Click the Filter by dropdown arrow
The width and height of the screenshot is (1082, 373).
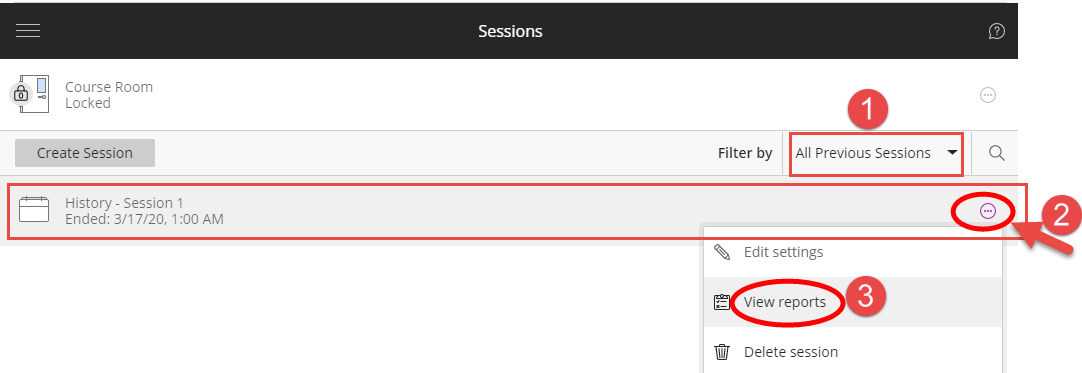[952, 153]
